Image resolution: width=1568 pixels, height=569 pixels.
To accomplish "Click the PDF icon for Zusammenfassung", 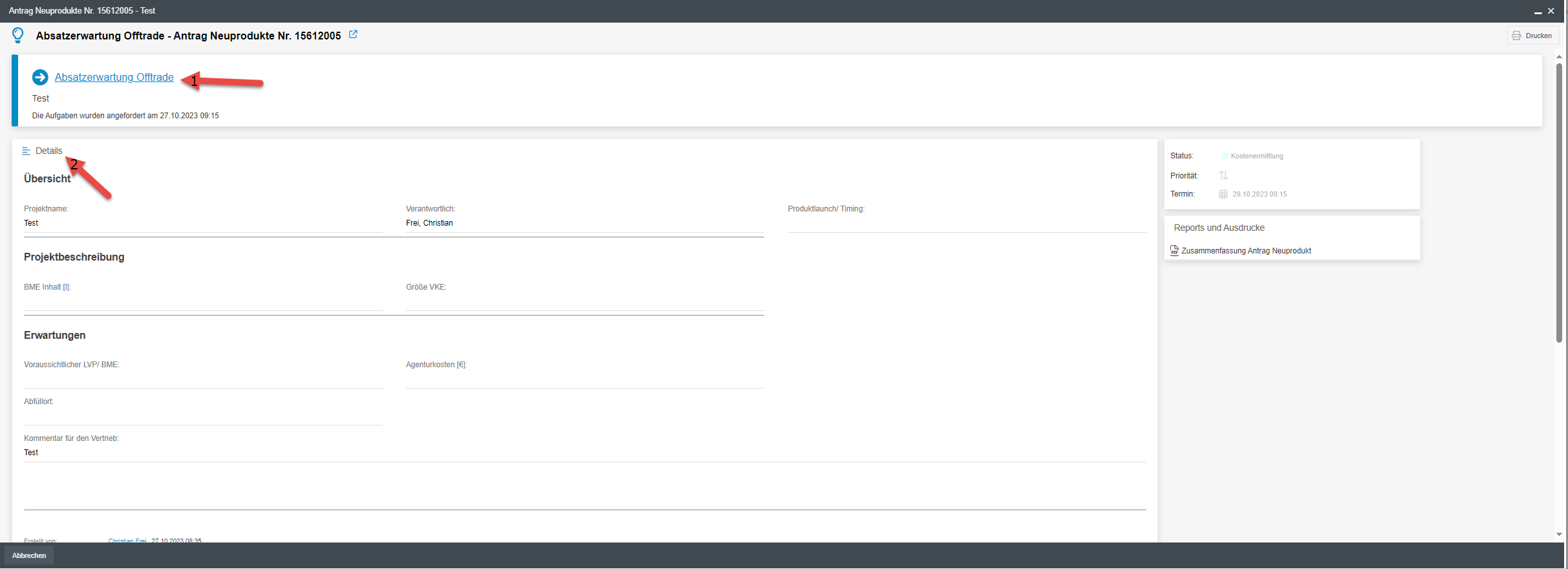I will pos(1174,251).
